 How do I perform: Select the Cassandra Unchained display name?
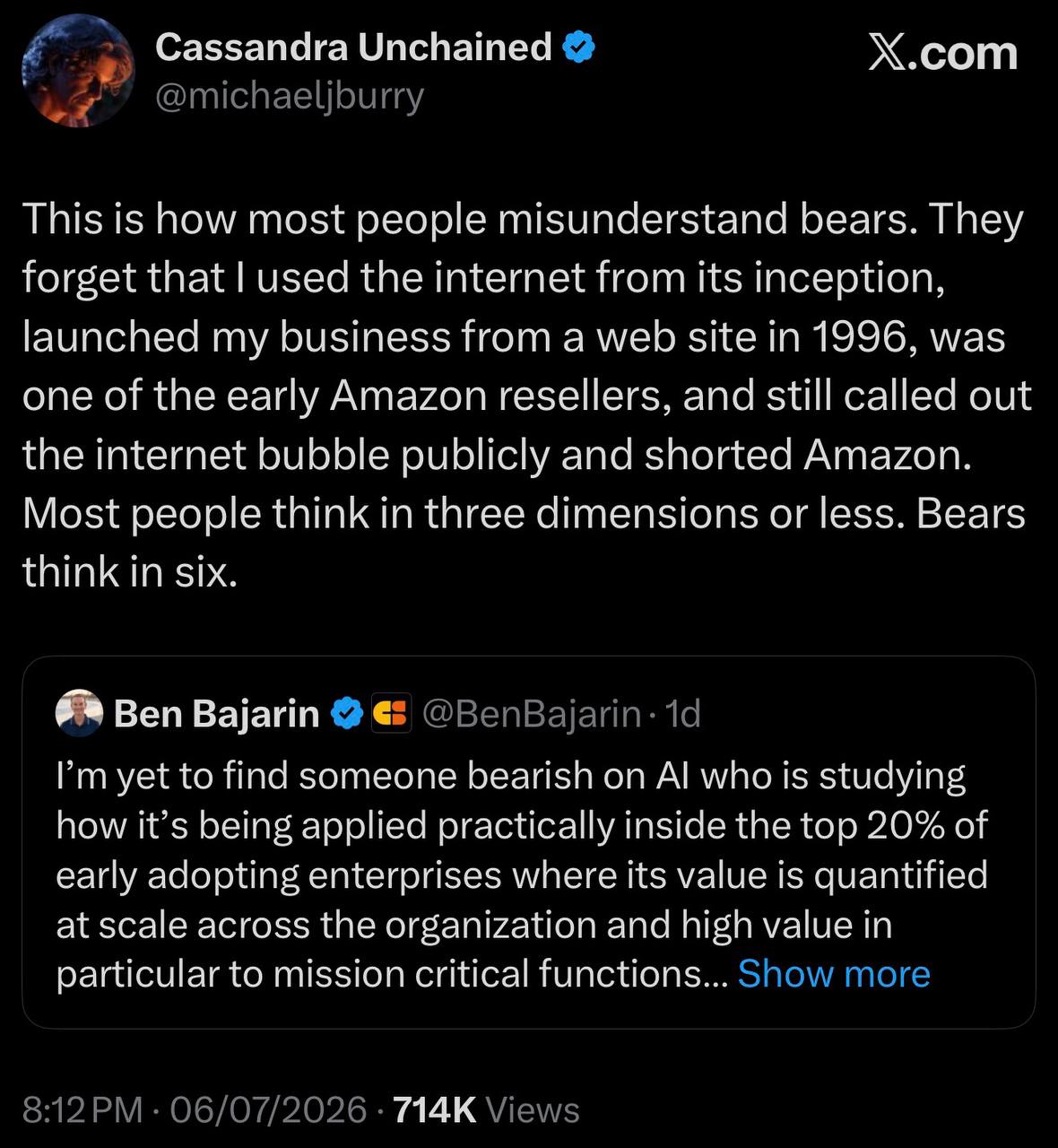(353, 48)
